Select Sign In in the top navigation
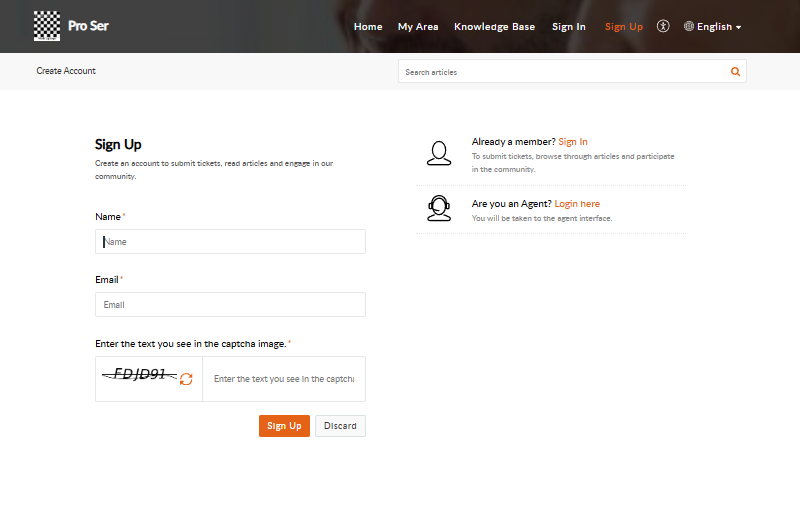This screenshot has height=524, width=800. pos(569,27)
